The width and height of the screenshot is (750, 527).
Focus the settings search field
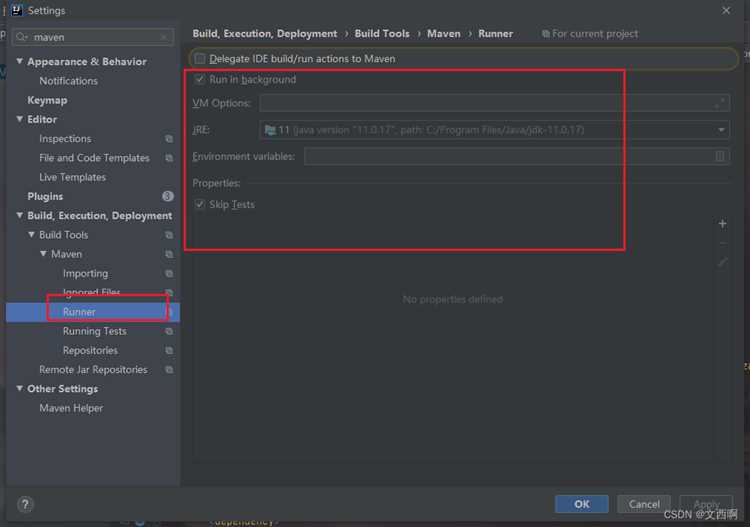[93, 37]
